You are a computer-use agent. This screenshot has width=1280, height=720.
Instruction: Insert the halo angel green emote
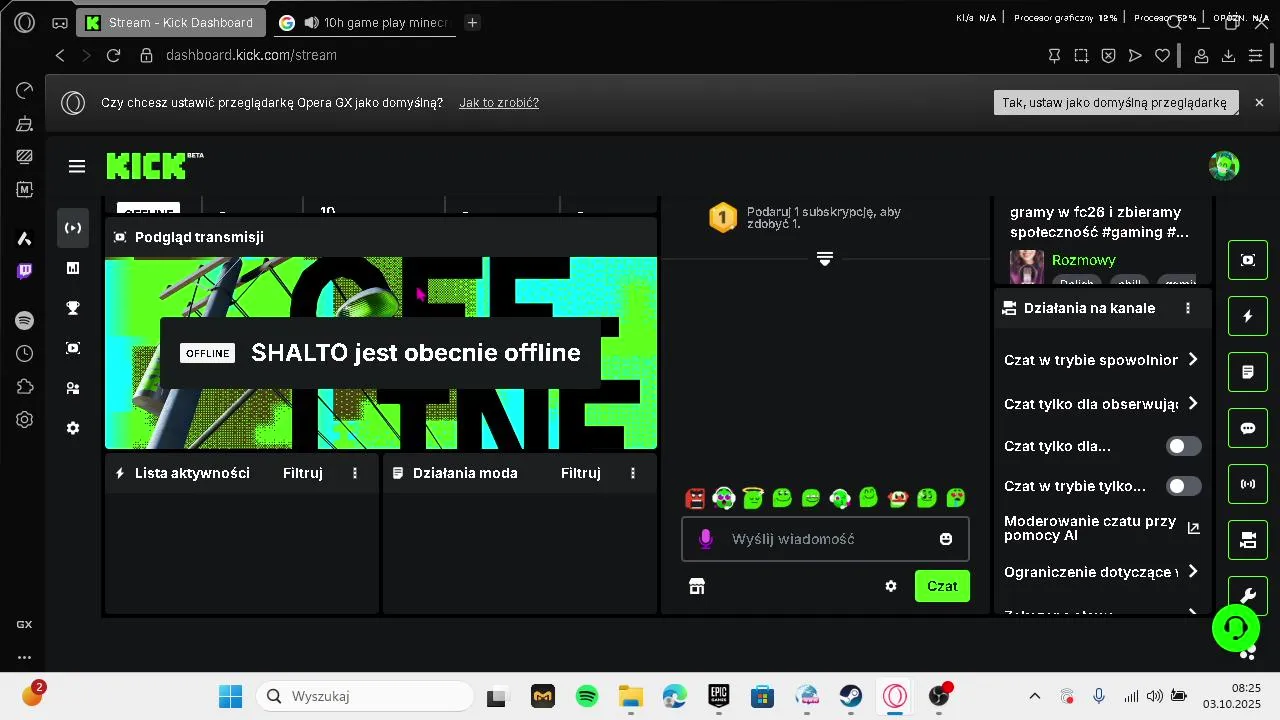[x=753, y=497]
